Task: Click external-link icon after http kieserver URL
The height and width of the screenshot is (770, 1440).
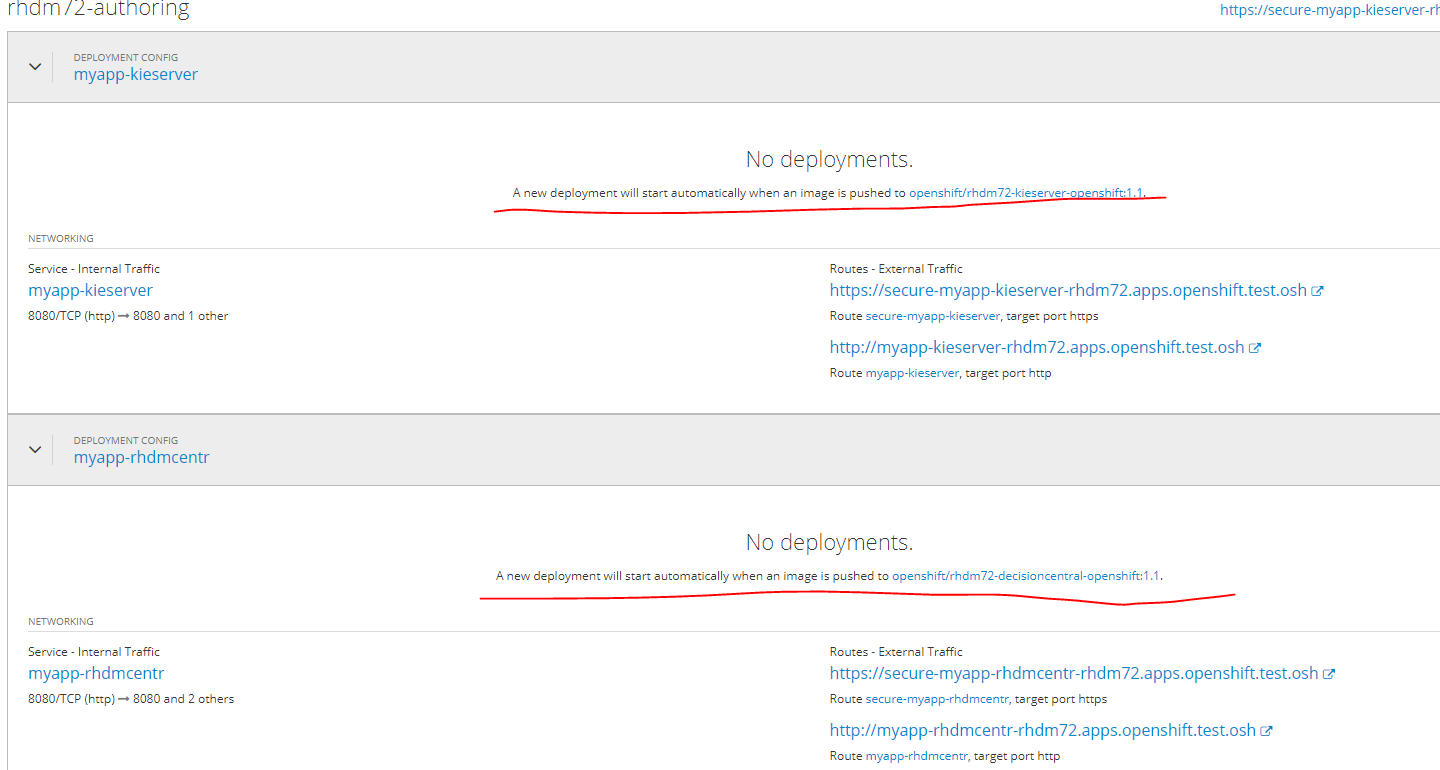Action: coord(1255,348)
